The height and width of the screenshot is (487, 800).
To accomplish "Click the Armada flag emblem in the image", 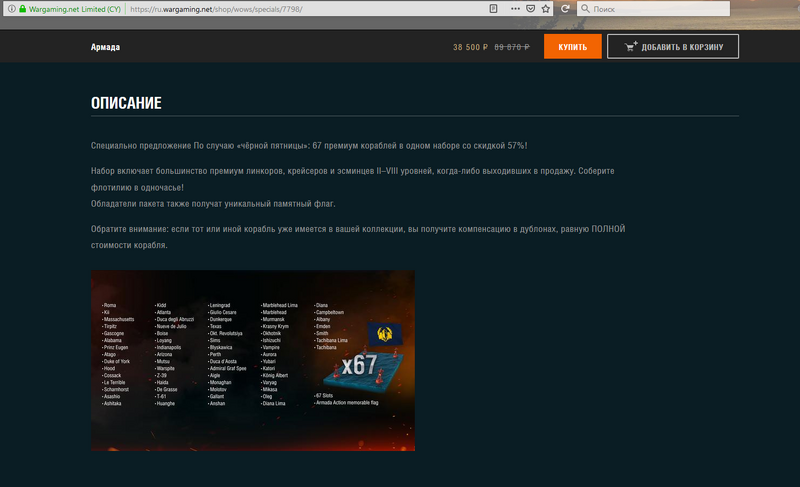I will (385, 334).
